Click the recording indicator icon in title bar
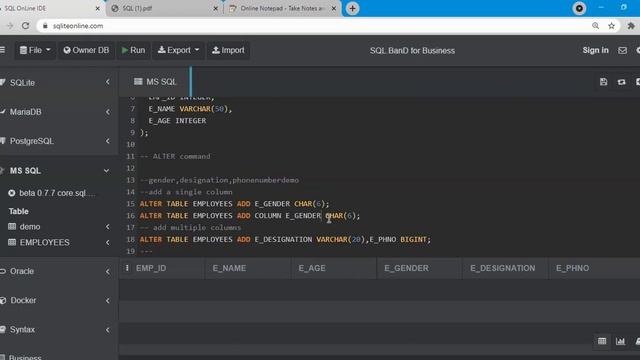The image size is (640, 360). pyautogui.click(x=579, y=8)
